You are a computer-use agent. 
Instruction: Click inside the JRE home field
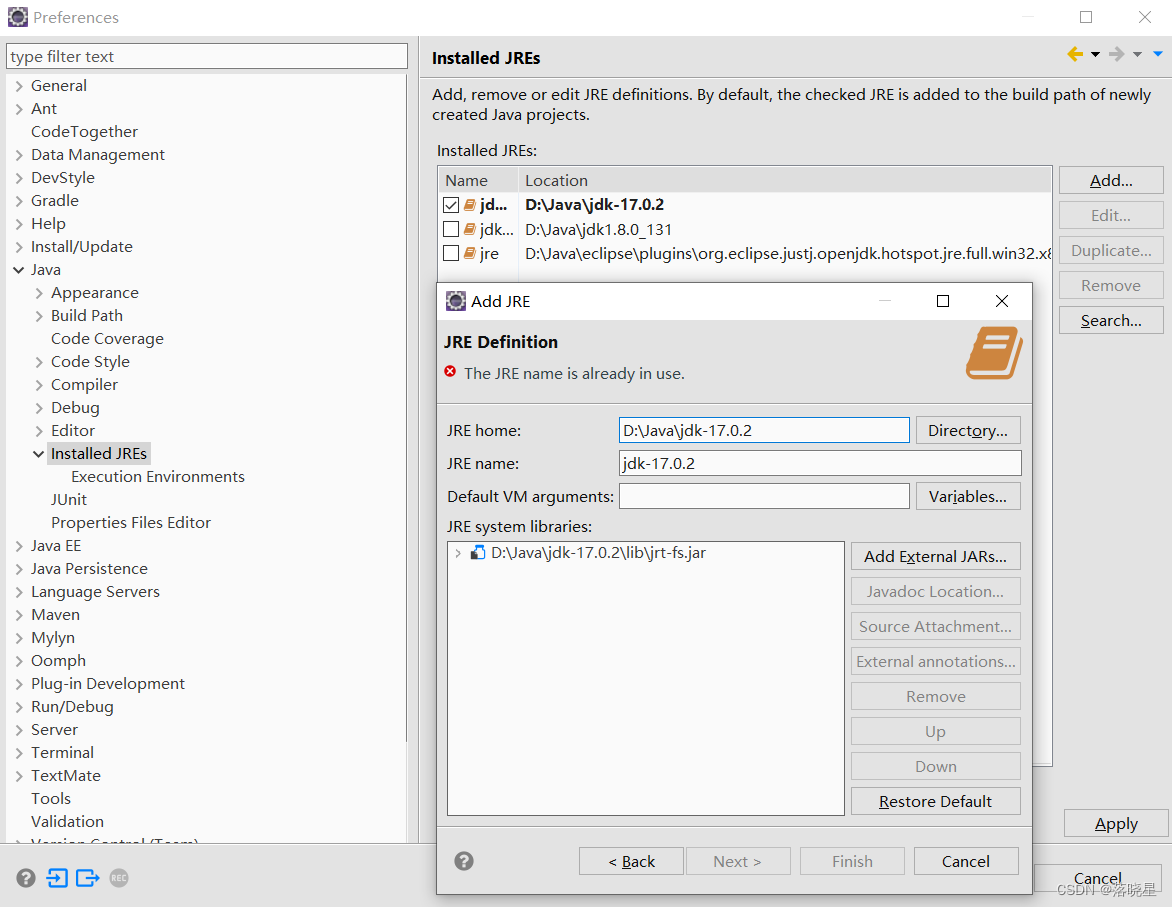pos(764,431)
